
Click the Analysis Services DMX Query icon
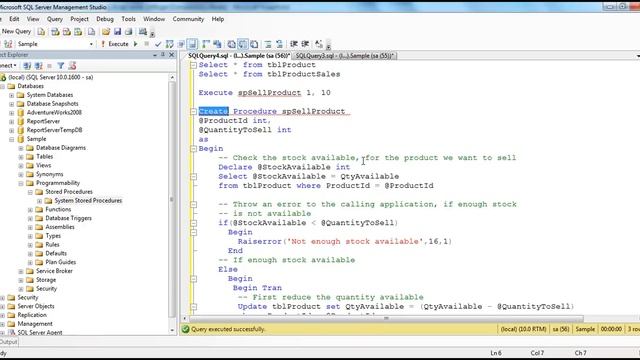click(67, 31)
